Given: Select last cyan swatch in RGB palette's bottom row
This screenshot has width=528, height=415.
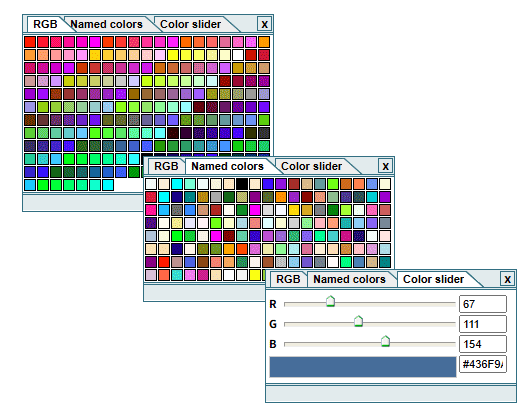Looking at the screenshot, I should 108,185.
